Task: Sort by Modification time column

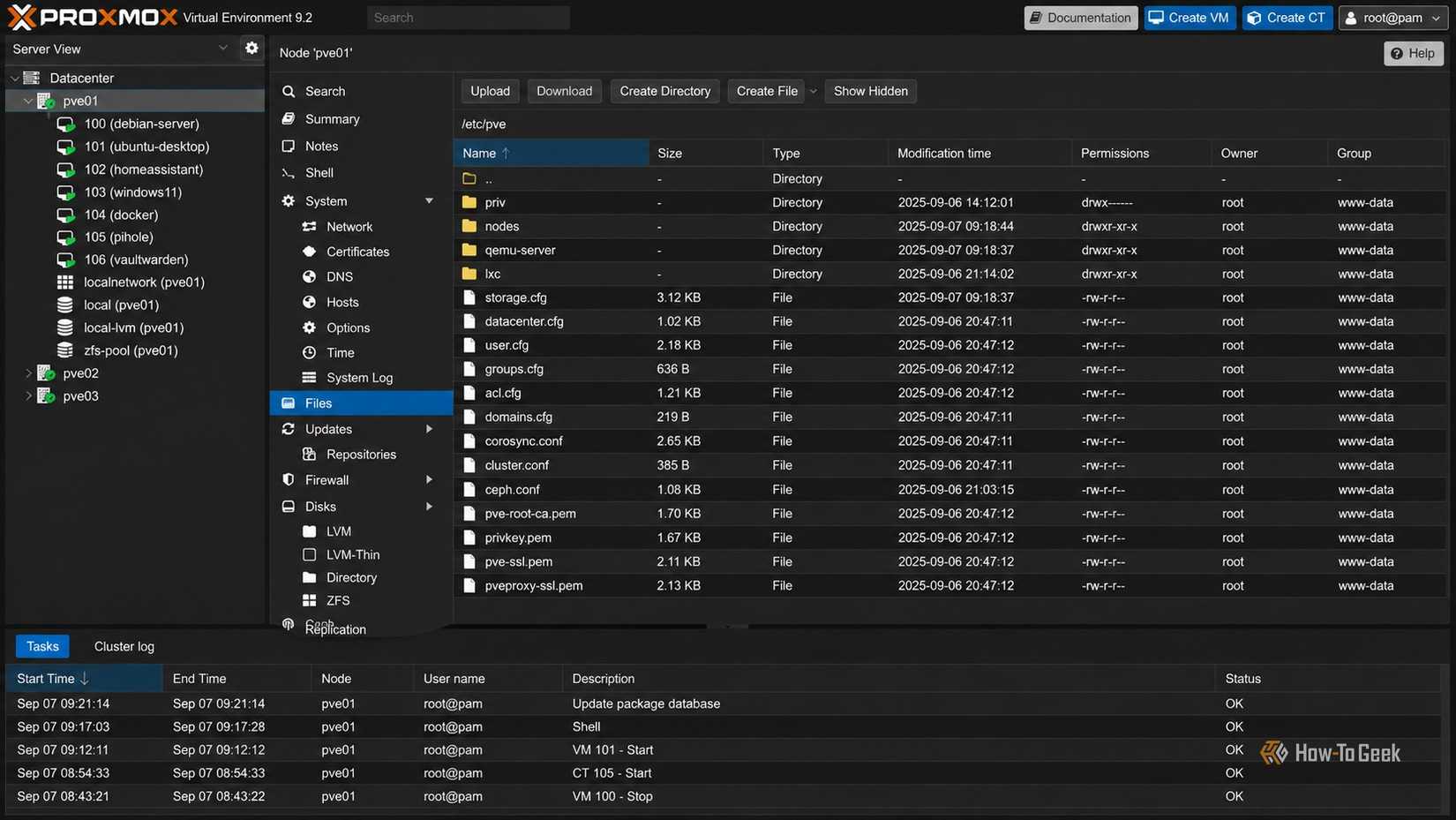Action: coord(979,154)
